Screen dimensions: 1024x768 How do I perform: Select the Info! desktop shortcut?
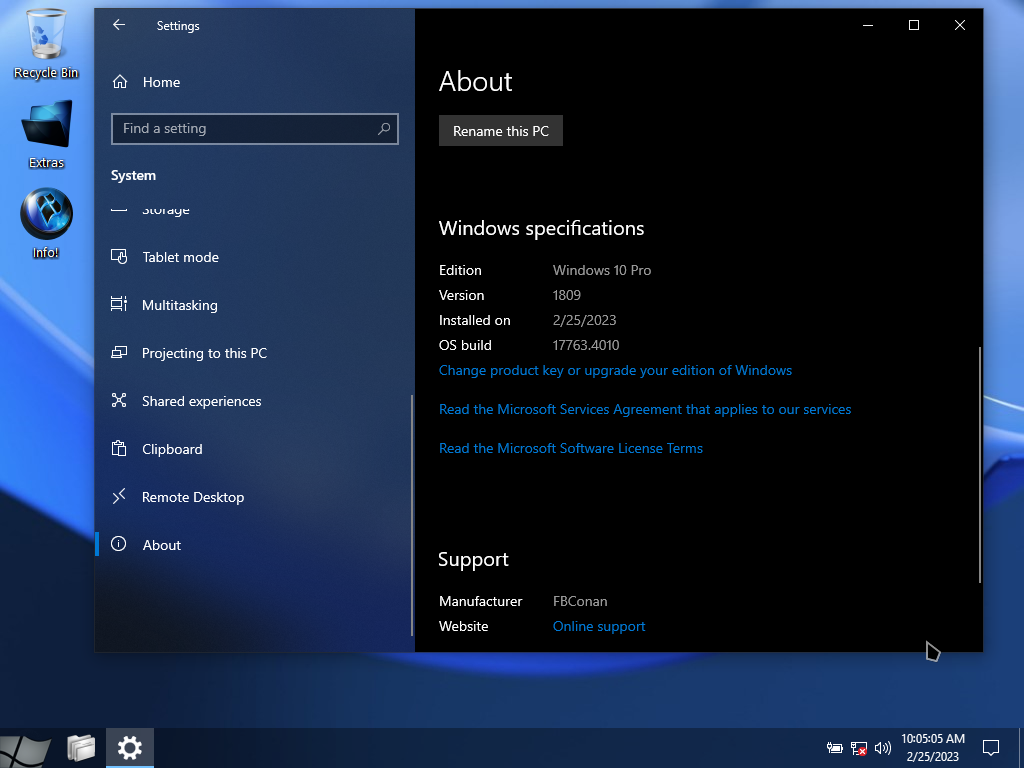pyautogui.click(x=46, y=224)
